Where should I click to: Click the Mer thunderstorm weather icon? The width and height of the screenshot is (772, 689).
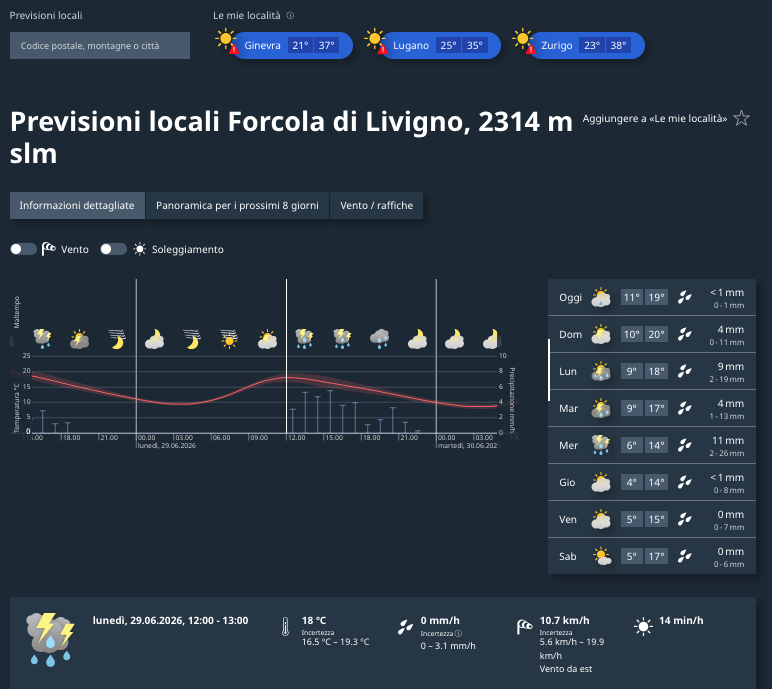point(601,445)
